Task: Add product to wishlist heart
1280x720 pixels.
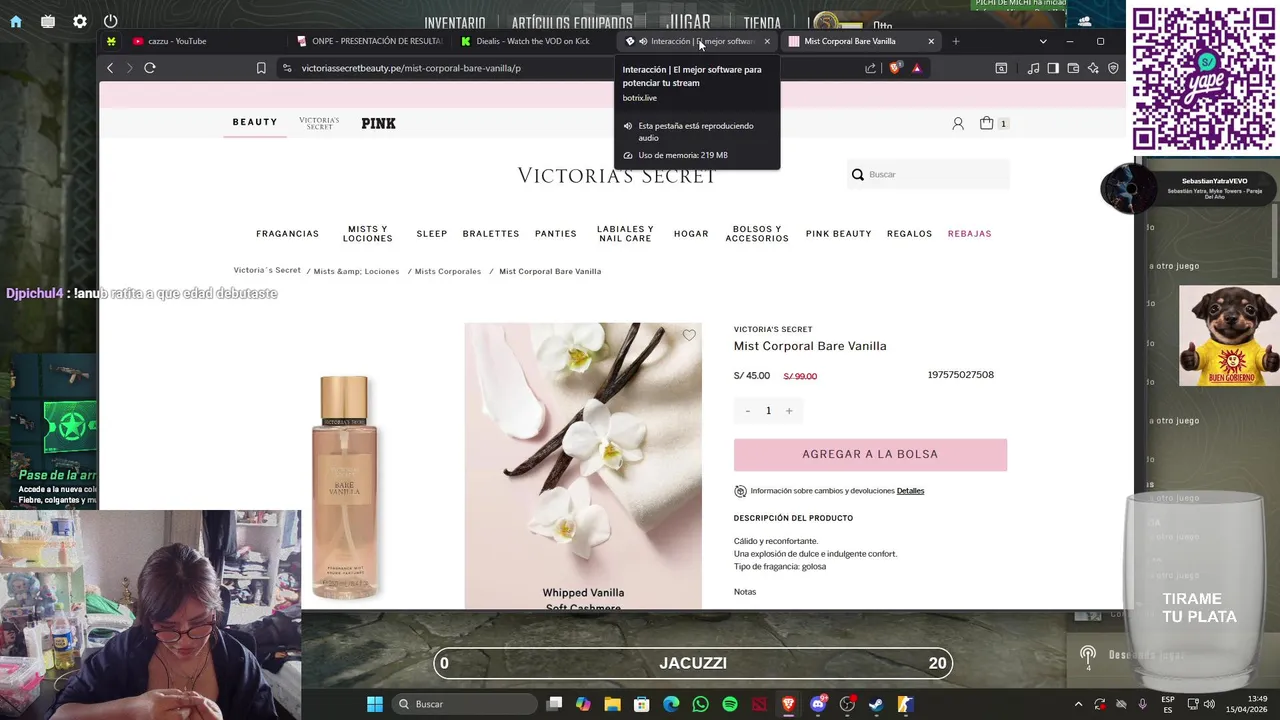Action: (x=689, y=335)
